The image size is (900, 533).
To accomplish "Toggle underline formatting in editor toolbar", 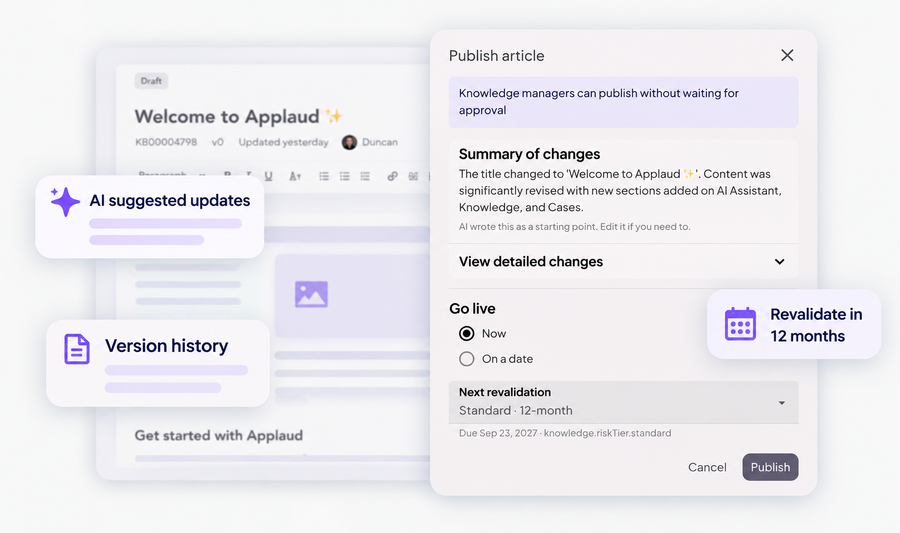I will click(268, 176).
